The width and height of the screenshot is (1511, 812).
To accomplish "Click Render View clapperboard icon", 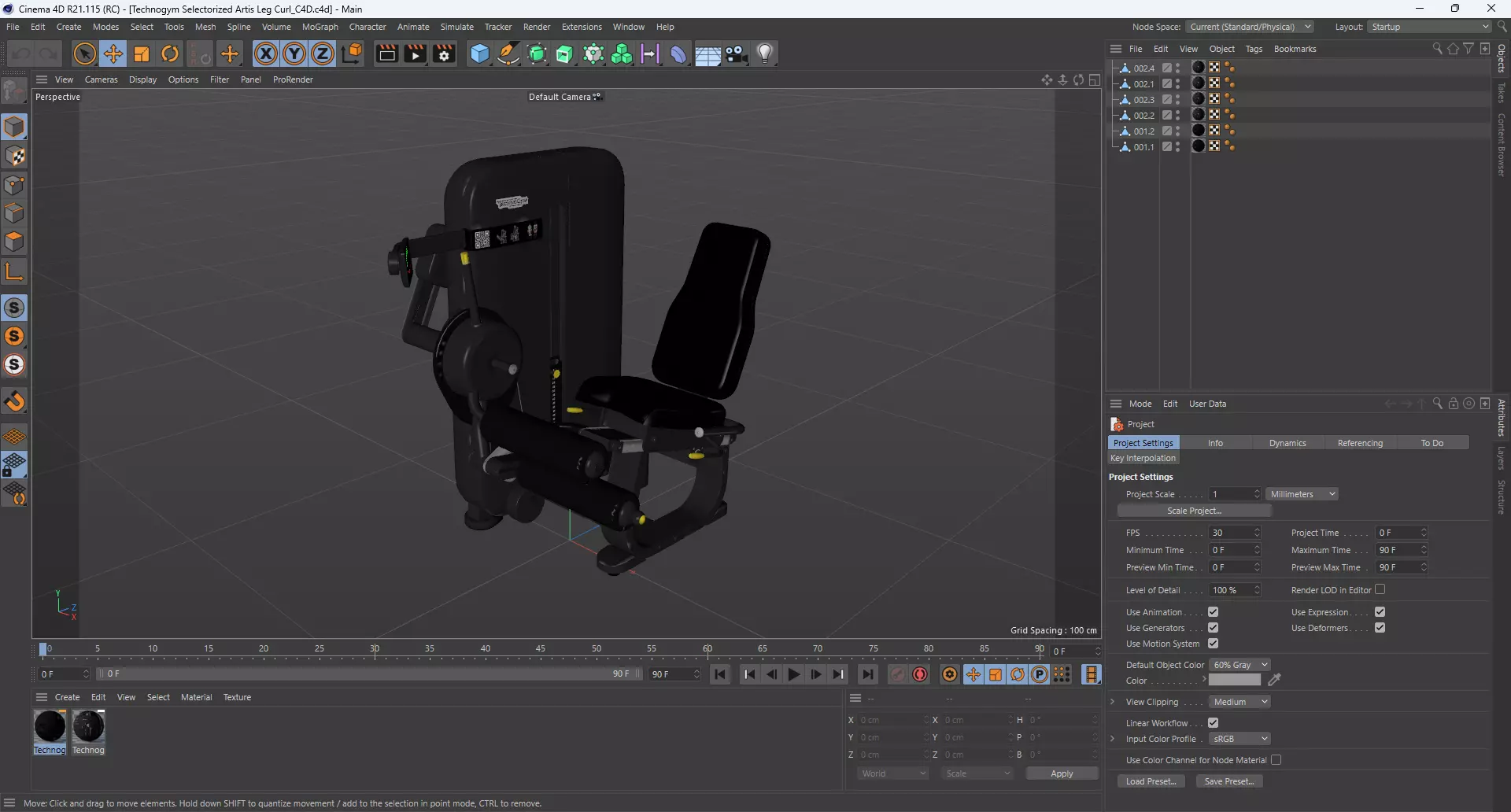I will [x=386, y=54].
